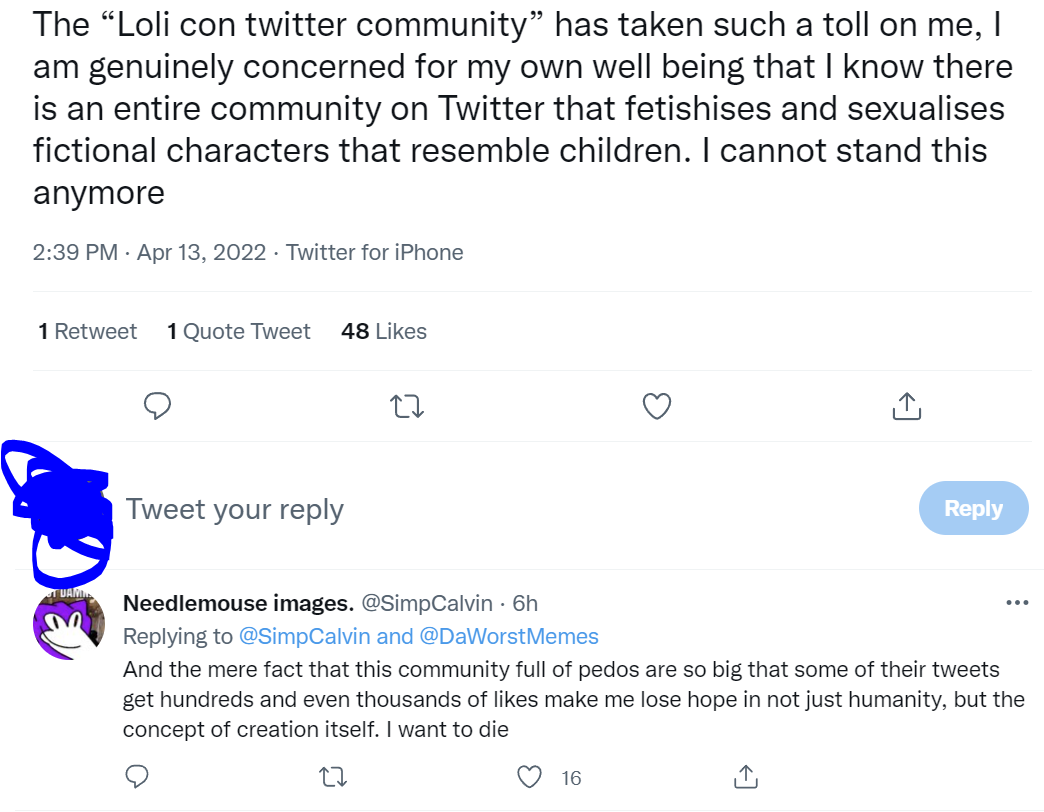
Task: Open the 'Twitter for iPhone' source link
Action: pos(374,253)
